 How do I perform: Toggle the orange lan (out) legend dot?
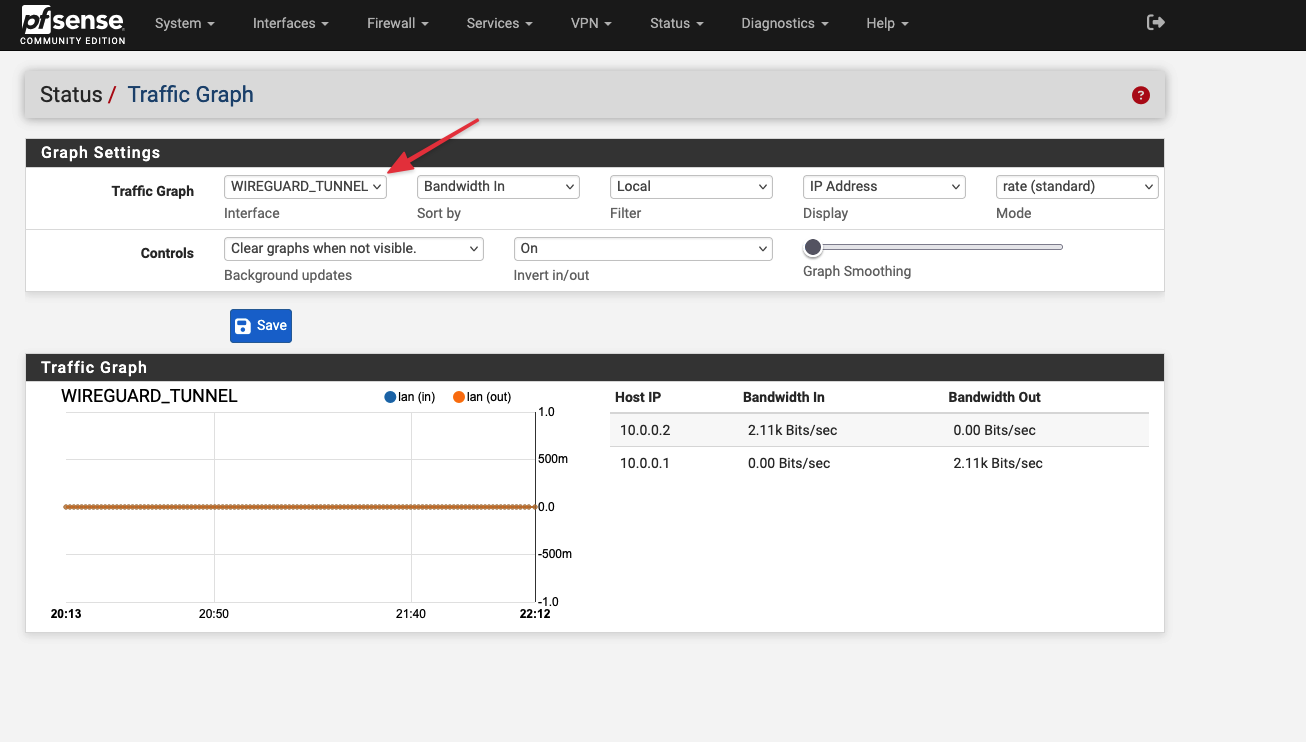[x=459, y=397]
